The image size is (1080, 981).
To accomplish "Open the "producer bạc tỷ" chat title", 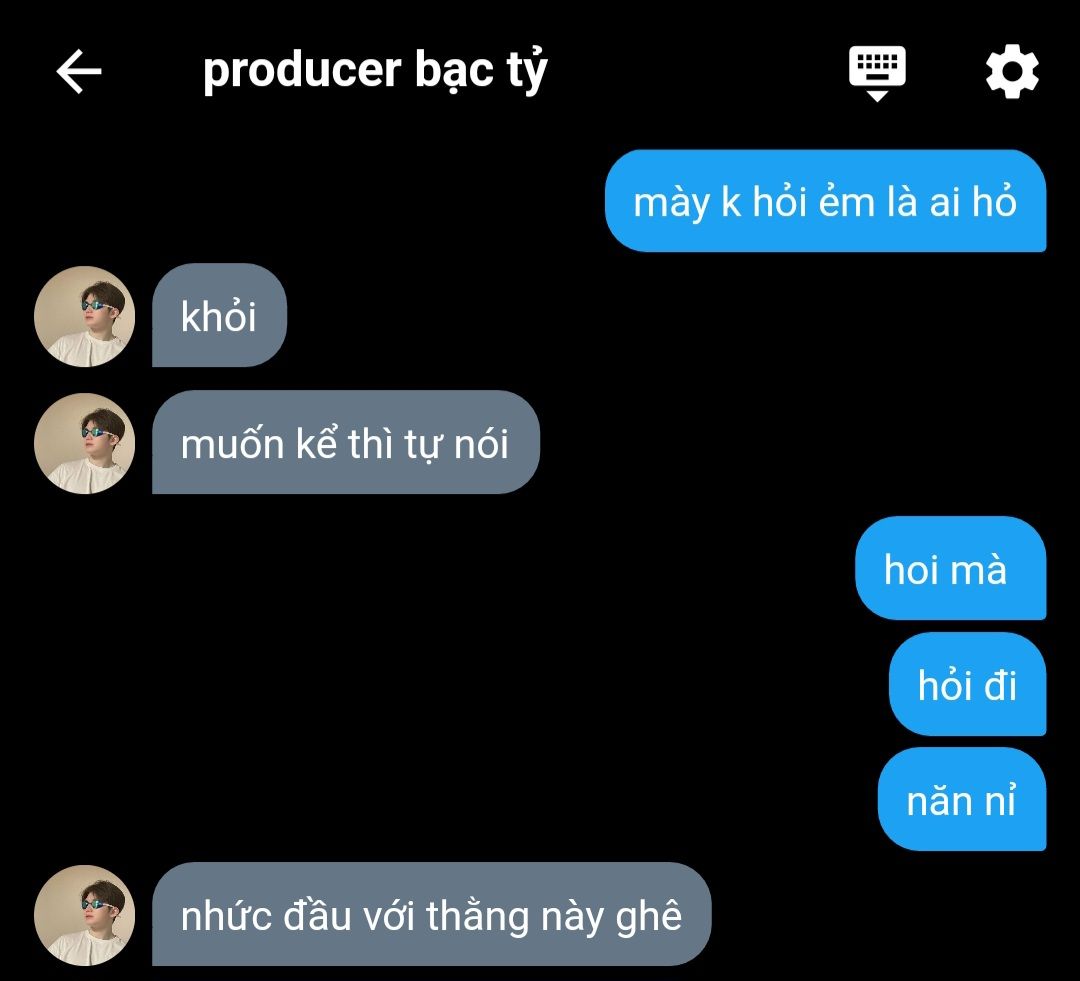I will click(x=375, y=72).
